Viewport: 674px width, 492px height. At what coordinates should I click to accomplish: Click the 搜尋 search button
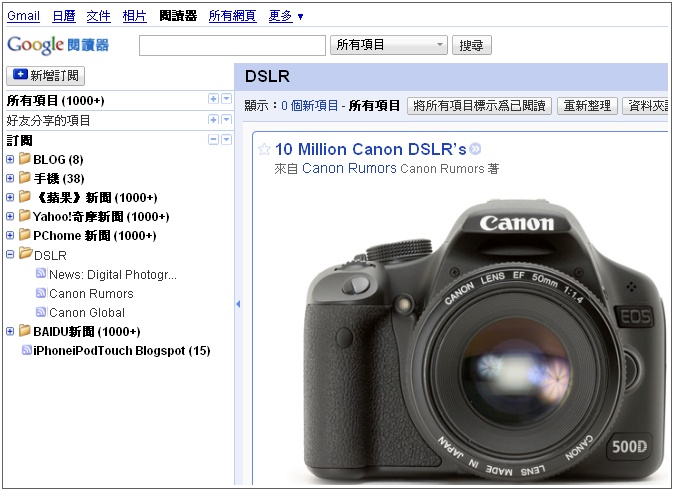coord(472,45)
